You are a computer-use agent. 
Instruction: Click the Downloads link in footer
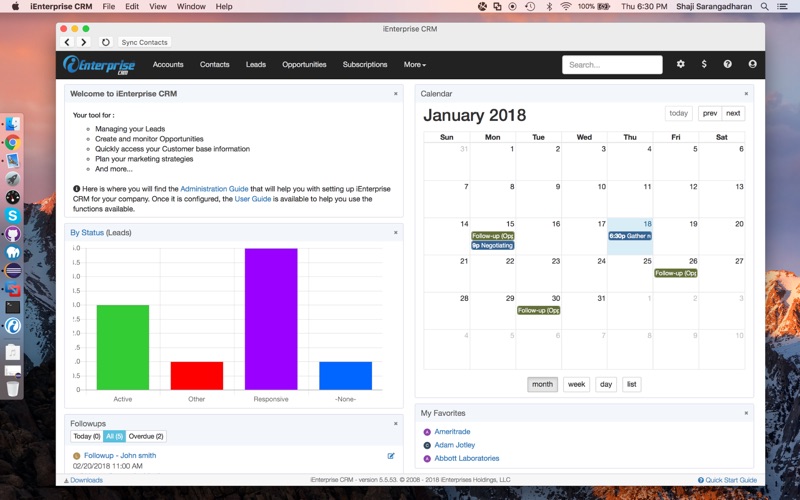(x=86, y=480)
